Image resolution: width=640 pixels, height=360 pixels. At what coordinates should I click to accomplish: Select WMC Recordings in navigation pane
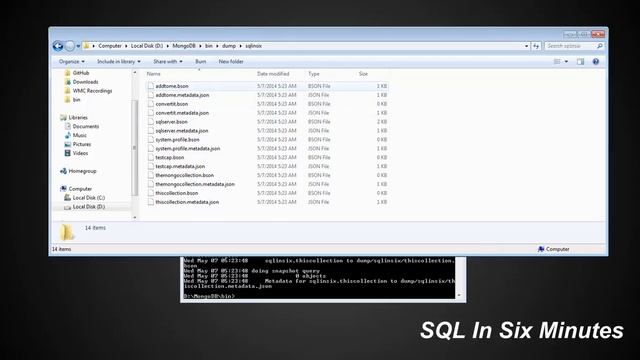click(x=92, y=91)
